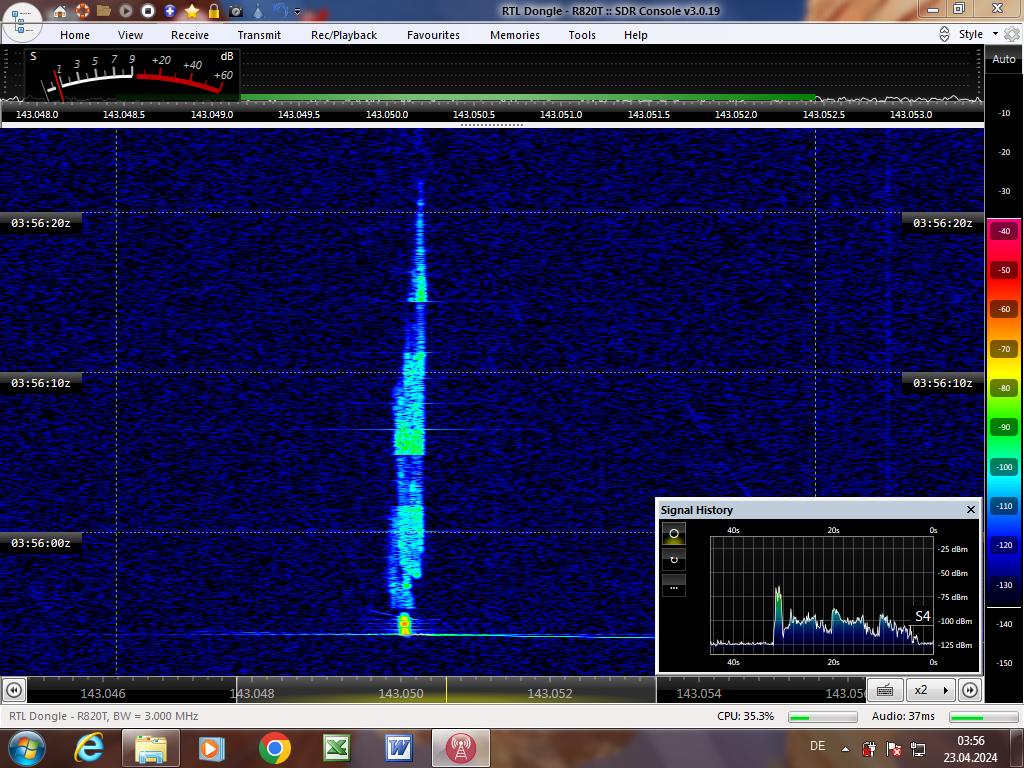Click the -90 green label on colour scale
1024x768 pixels.
[x=1004, y=427]
